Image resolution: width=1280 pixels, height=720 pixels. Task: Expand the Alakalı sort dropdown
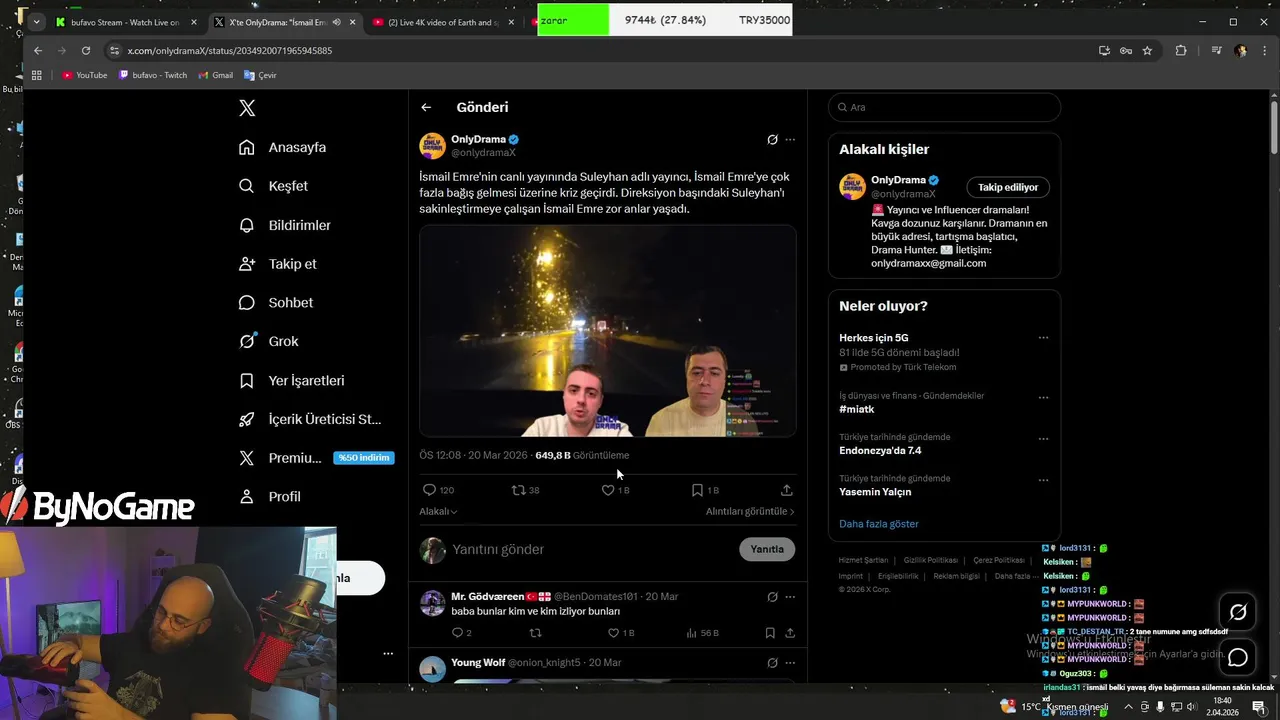pyautogui.click(x=438, y=511)
